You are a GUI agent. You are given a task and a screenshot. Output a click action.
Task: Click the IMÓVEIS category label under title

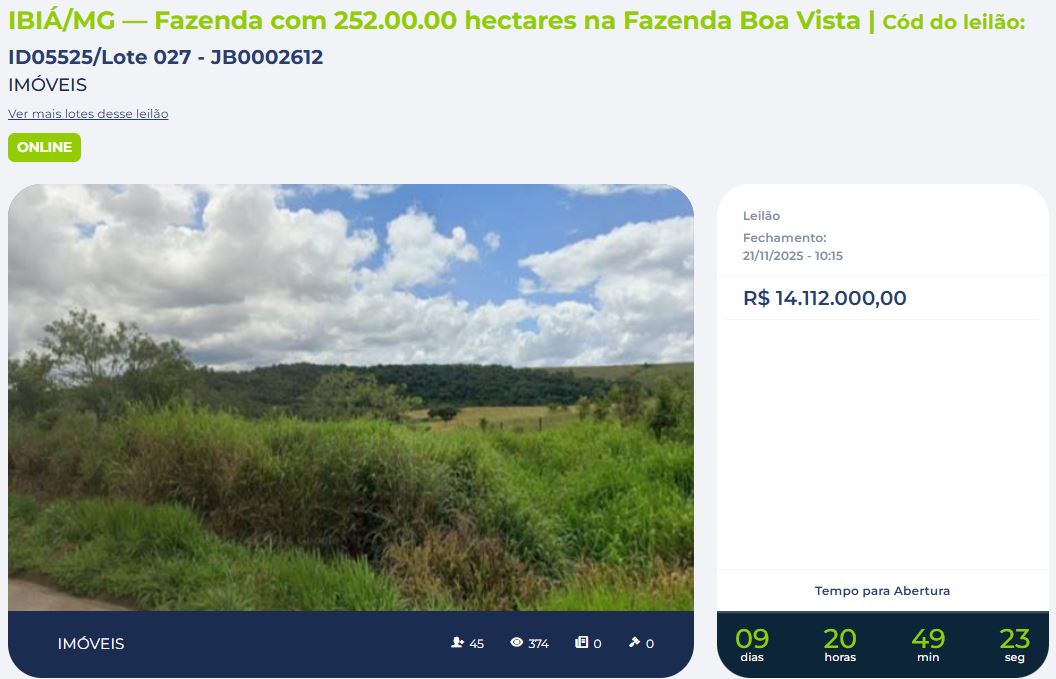[x=48, y=85]
